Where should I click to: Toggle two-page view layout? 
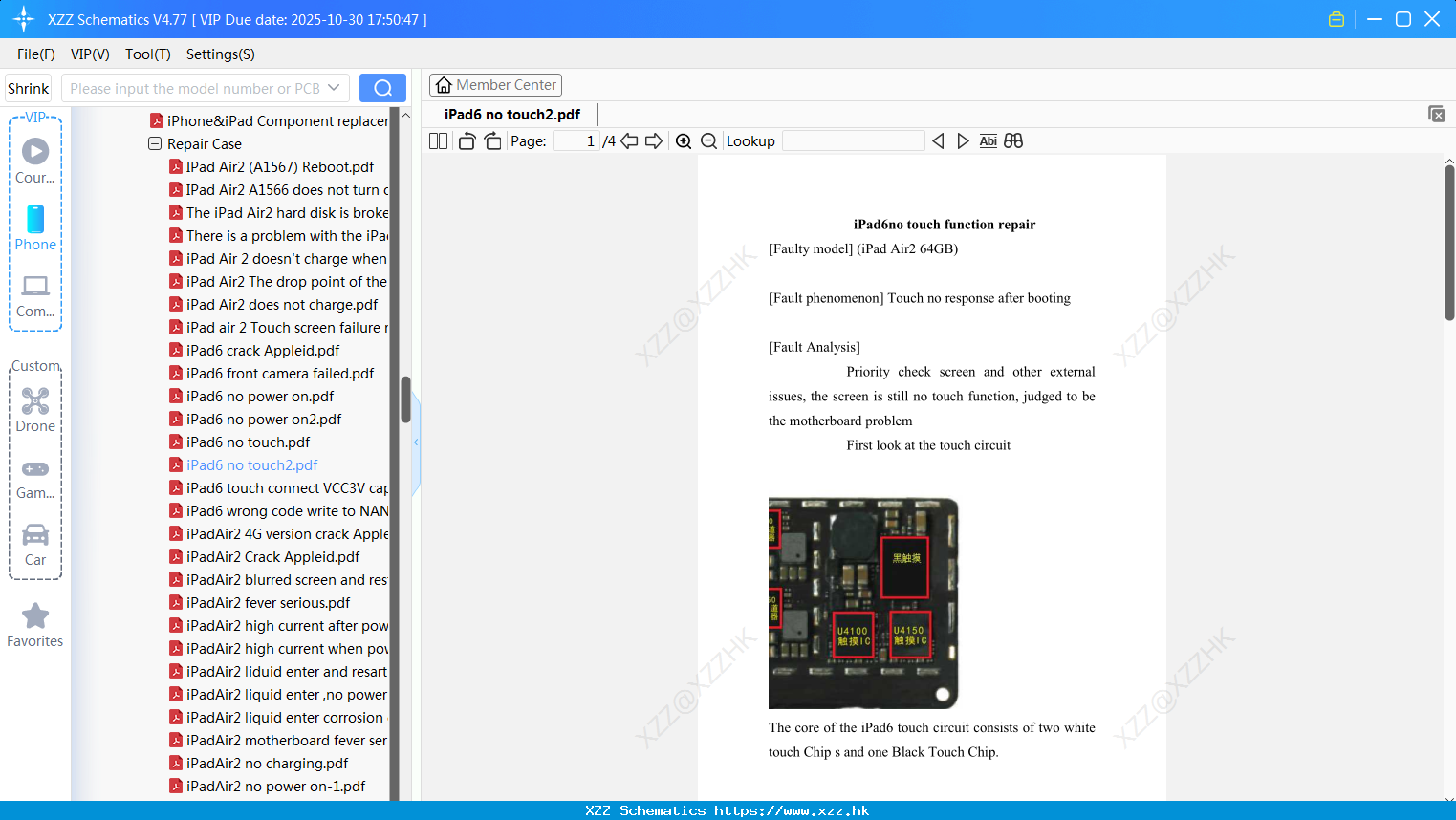tap(438, 141)
